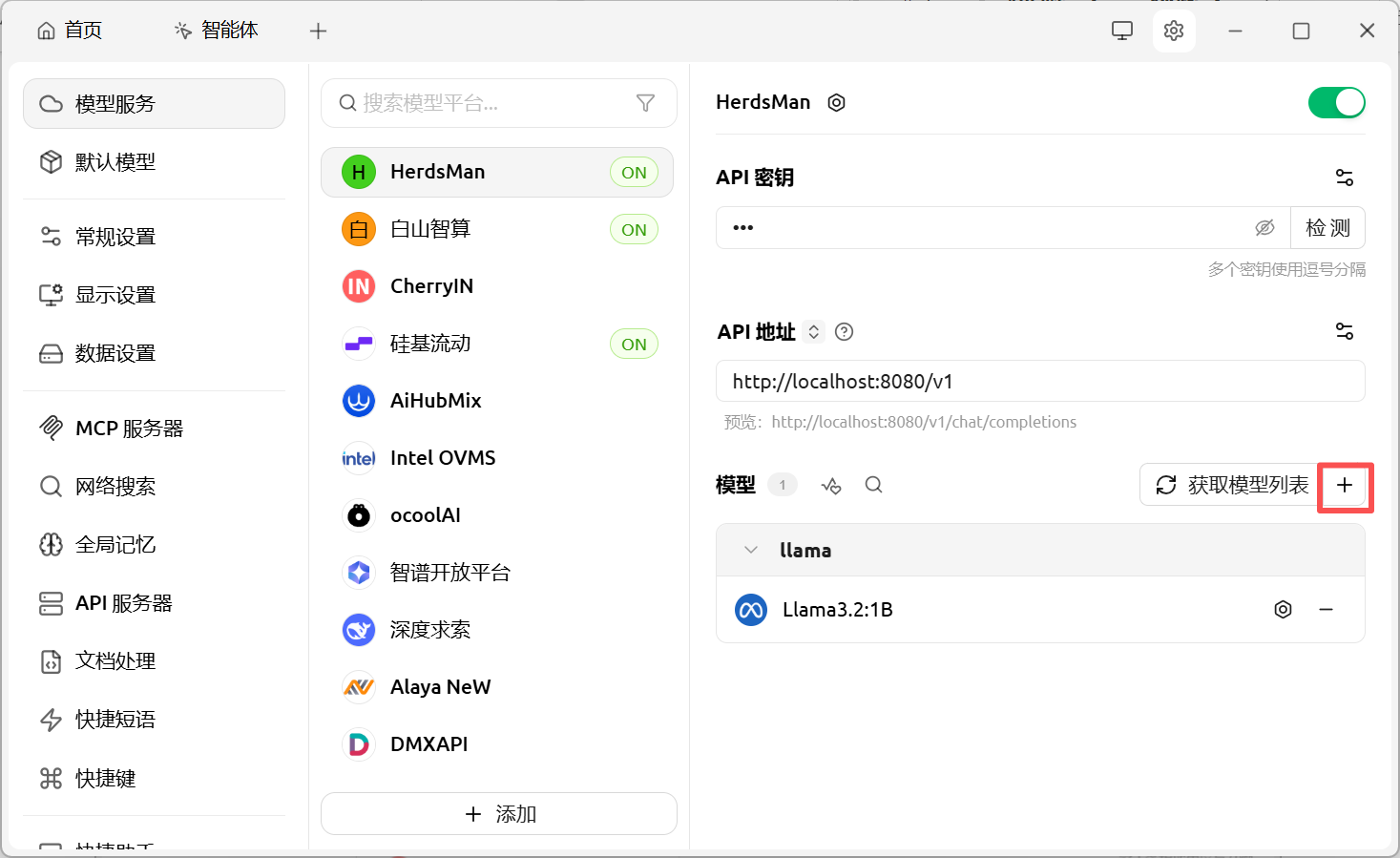
Task: Open API address settings sliders icon
Action: point(1345,331)
